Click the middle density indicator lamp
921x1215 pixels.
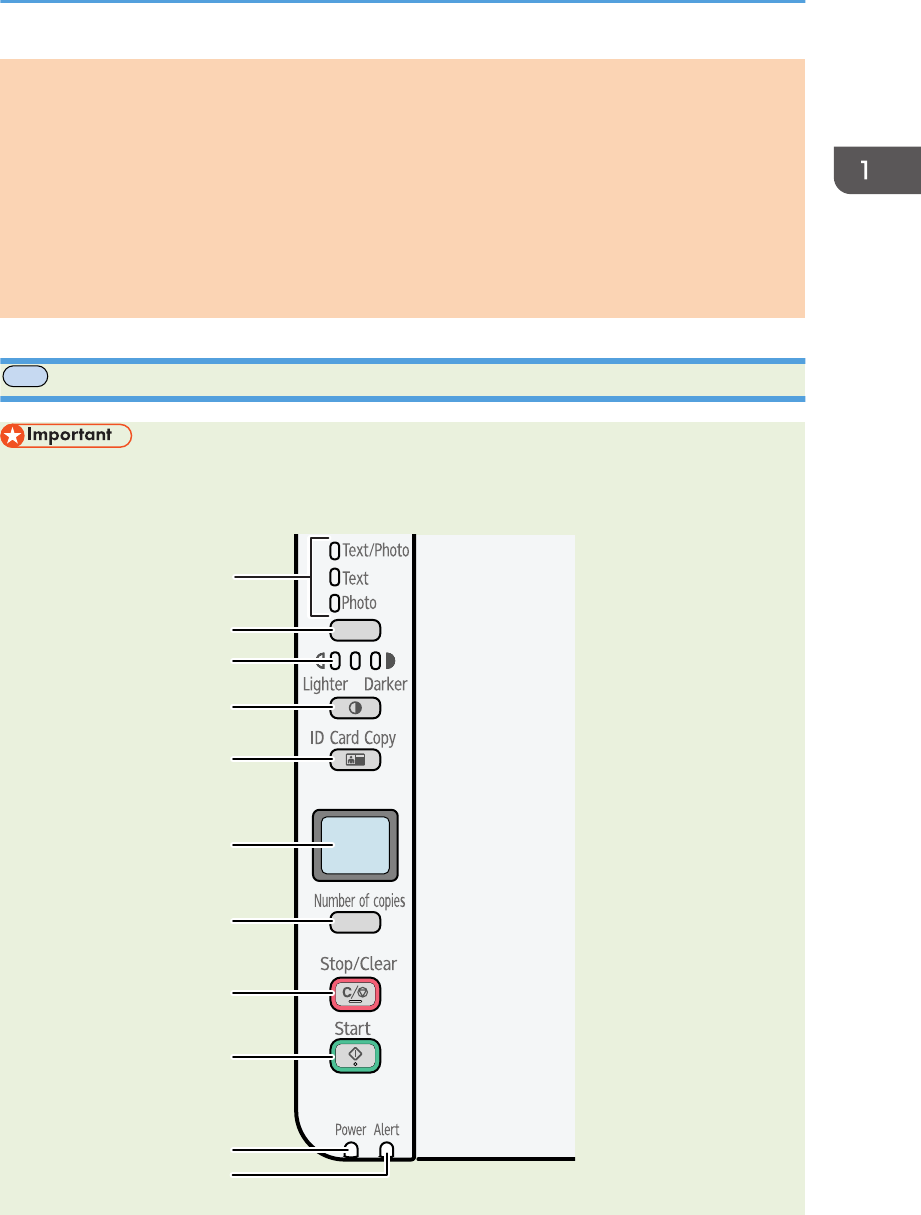(355, 660)
